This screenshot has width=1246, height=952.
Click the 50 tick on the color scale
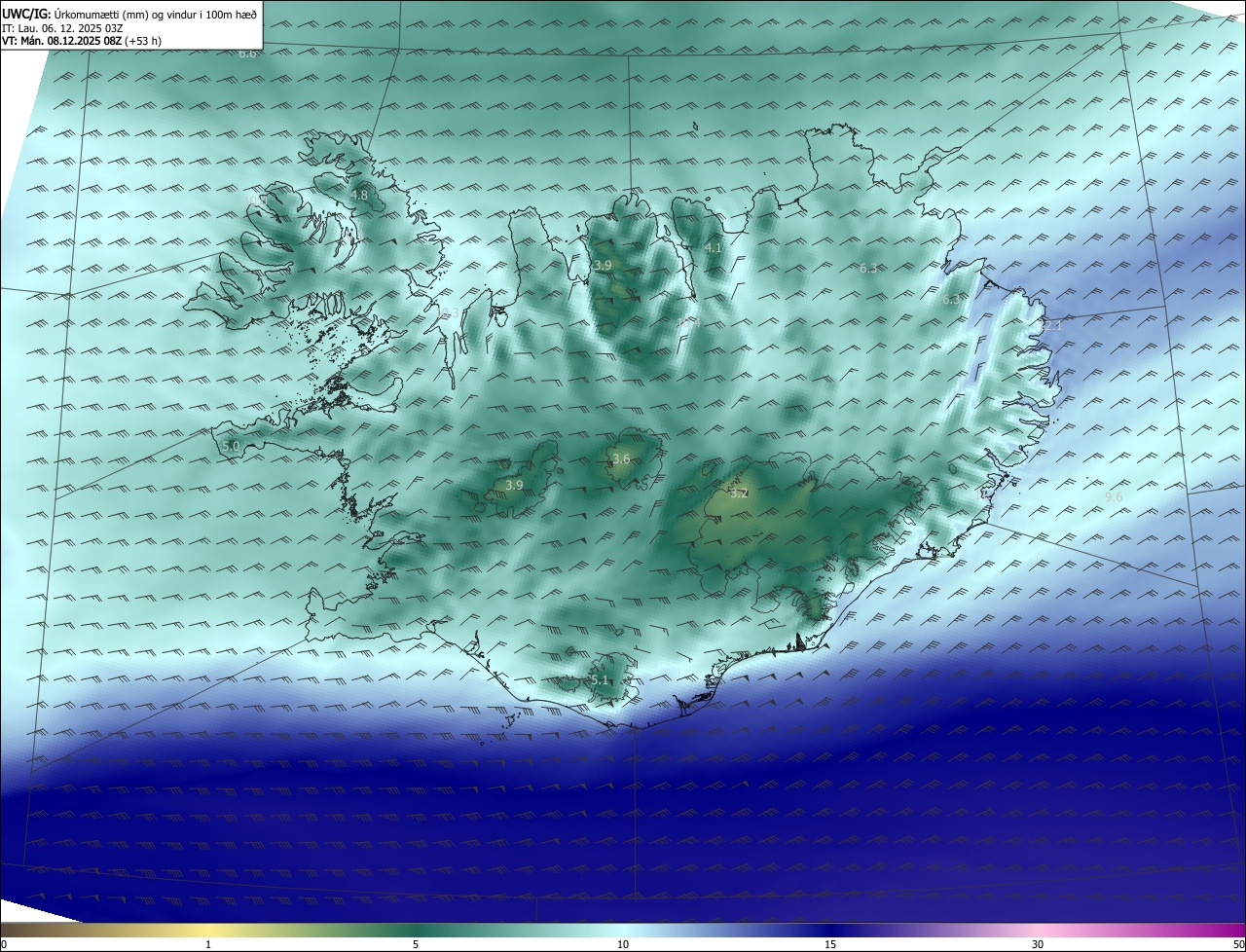(x=1238, y=944)
